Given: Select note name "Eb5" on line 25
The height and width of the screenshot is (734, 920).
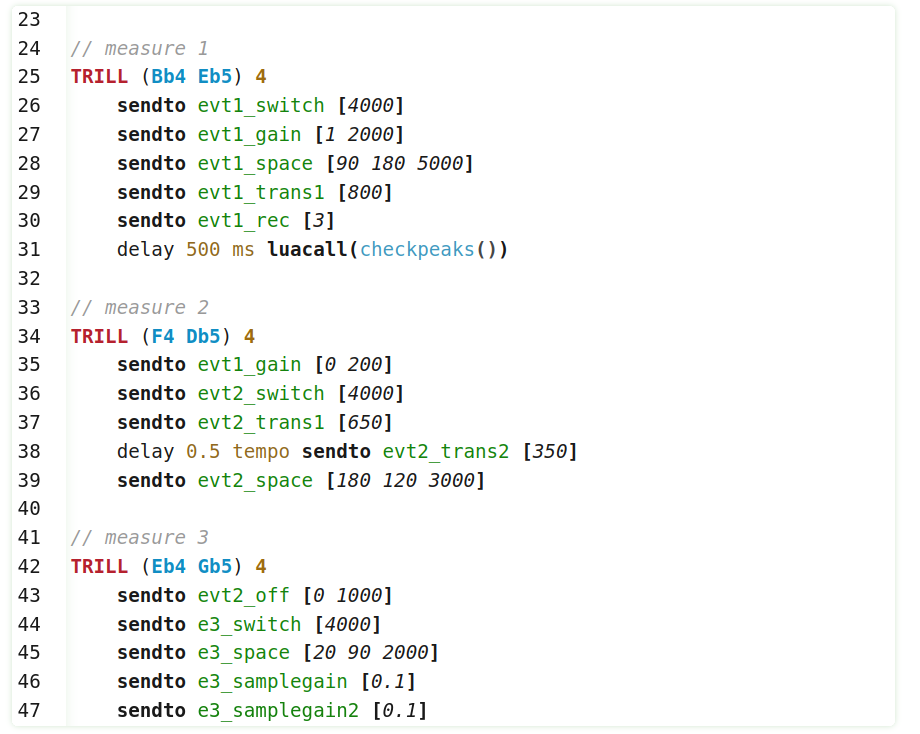Looking at the screenshot, I should click(215, 77).
